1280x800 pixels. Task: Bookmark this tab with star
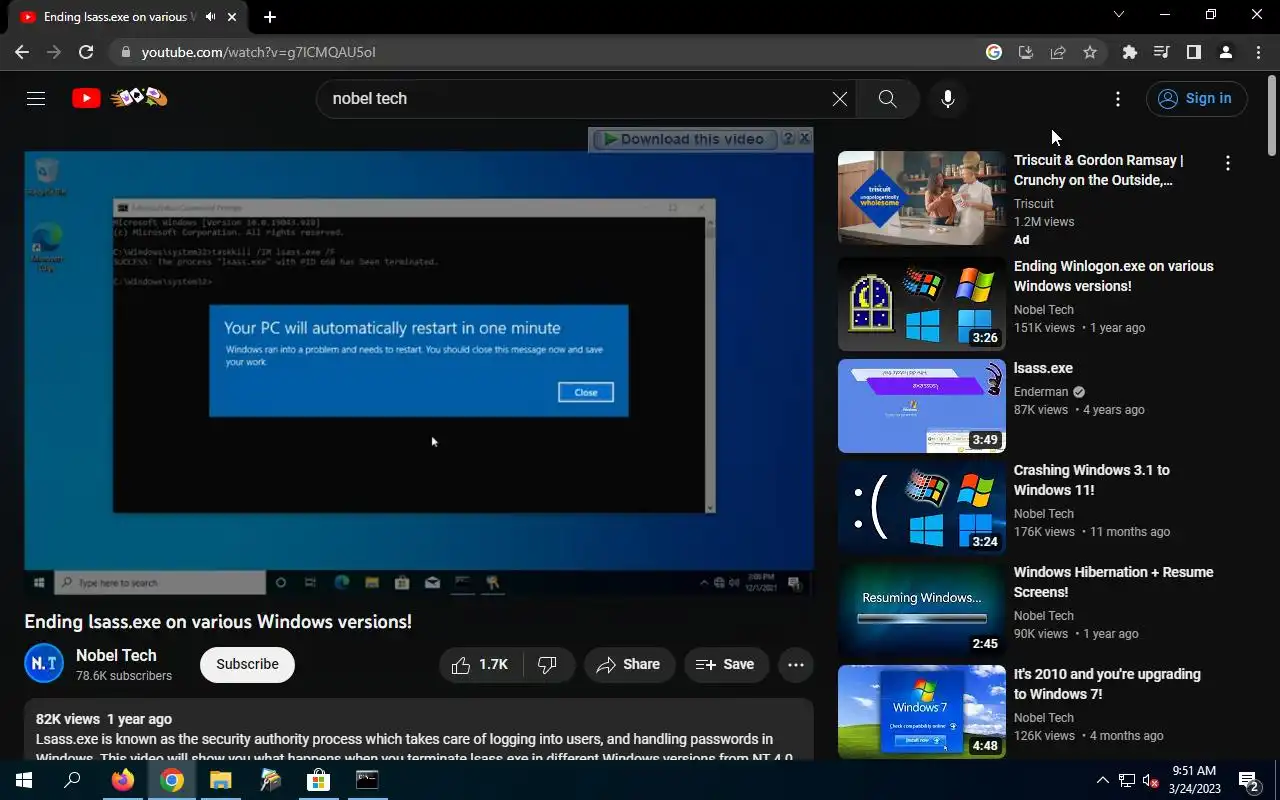click(1090, 52)
